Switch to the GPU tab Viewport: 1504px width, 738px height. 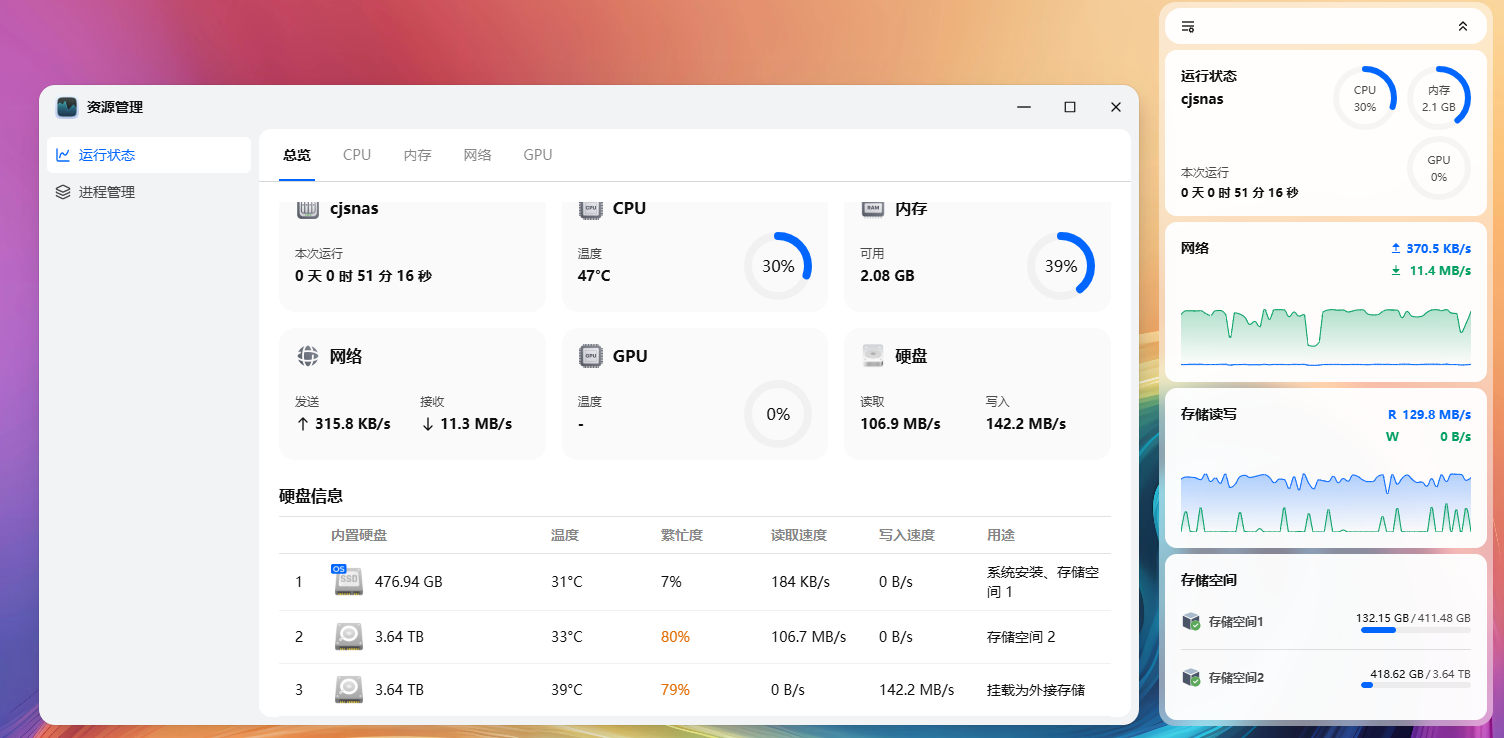pos(537,155)
